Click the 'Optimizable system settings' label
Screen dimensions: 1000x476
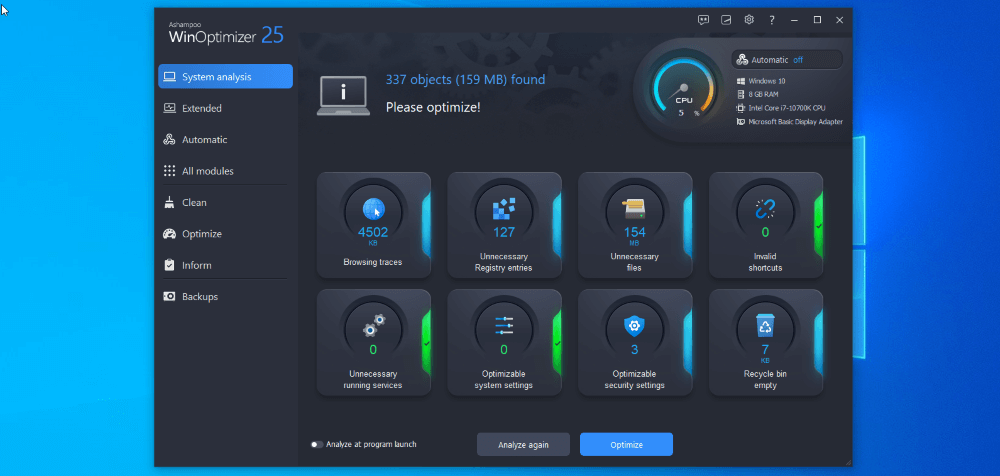[x=504, y=380]
